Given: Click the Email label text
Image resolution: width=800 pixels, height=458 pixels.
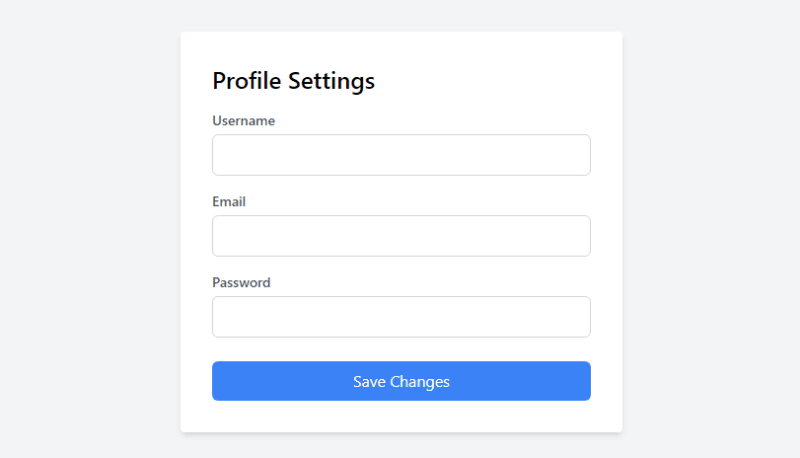Looking at the screenshot, I should (229, 202).
